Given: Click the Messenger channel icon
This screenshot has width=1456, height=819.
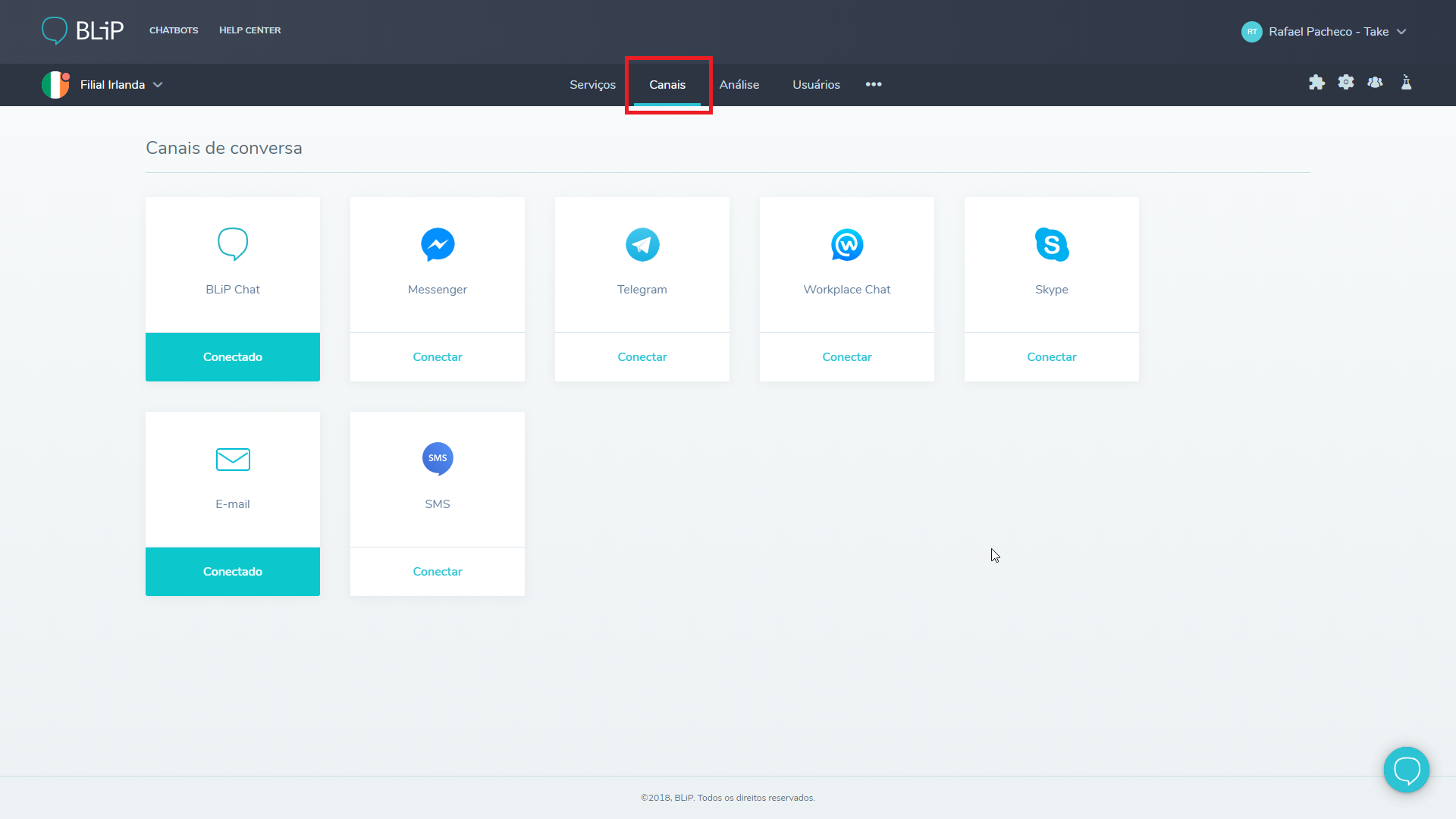Looking at the screenshot, I should pyautogui.click(x=438, y=244).
